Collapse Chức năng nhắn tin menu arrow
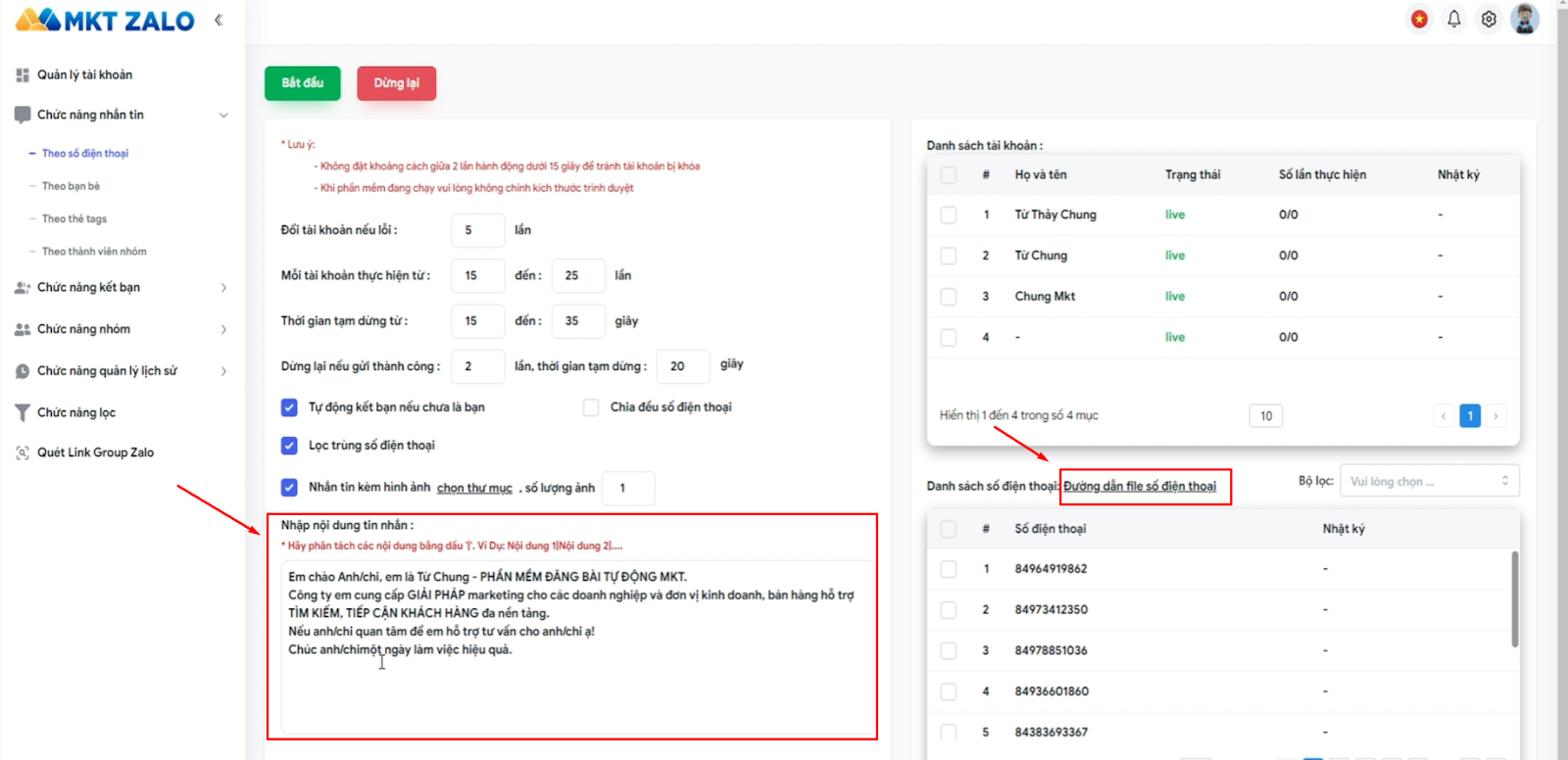Screen dimensions: 1568x760 (x=223, y=116)
